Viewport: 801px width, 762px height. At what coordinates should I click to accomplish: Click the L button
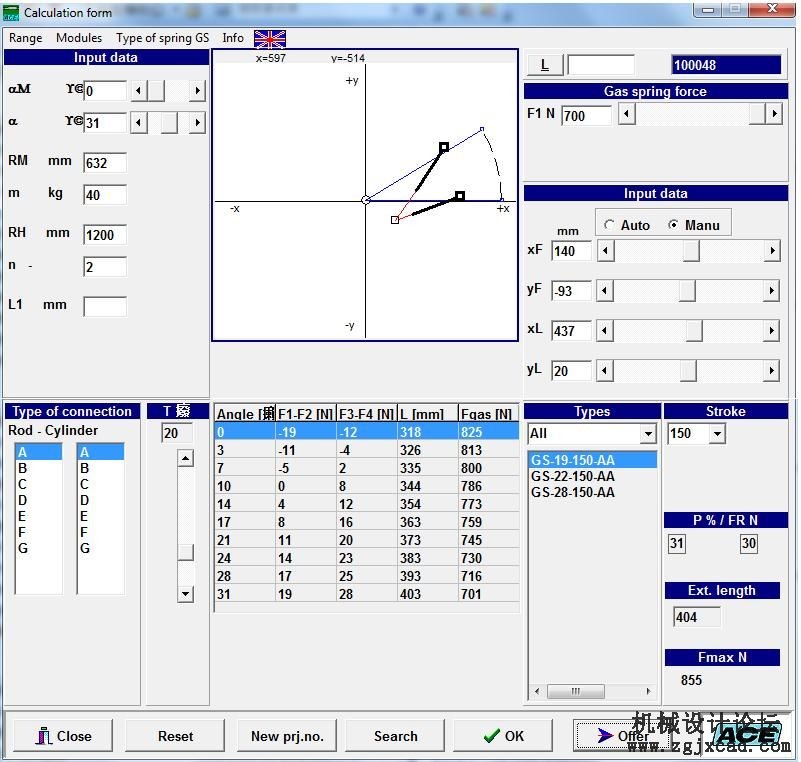[x=545, y=65]
